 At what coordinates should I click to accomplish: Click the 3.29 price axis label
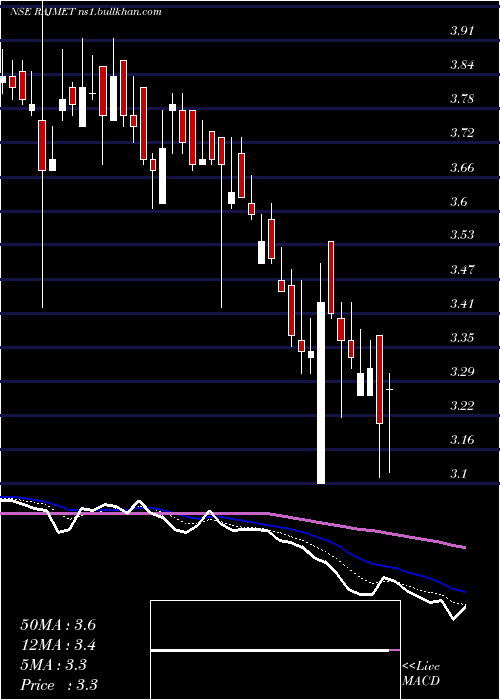[462, 371]
